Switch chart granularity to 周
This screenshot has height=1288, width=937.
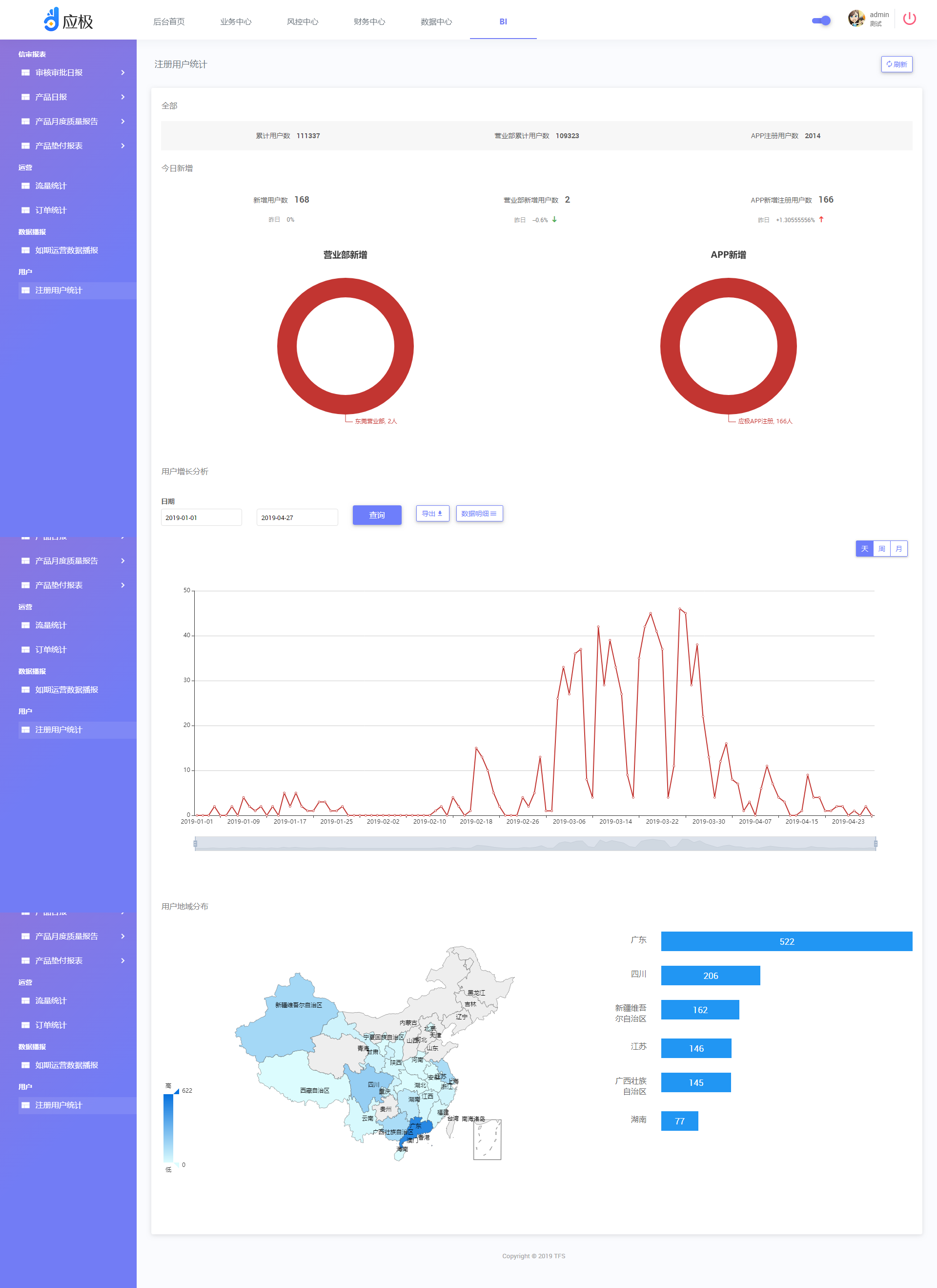coord(881,549)
